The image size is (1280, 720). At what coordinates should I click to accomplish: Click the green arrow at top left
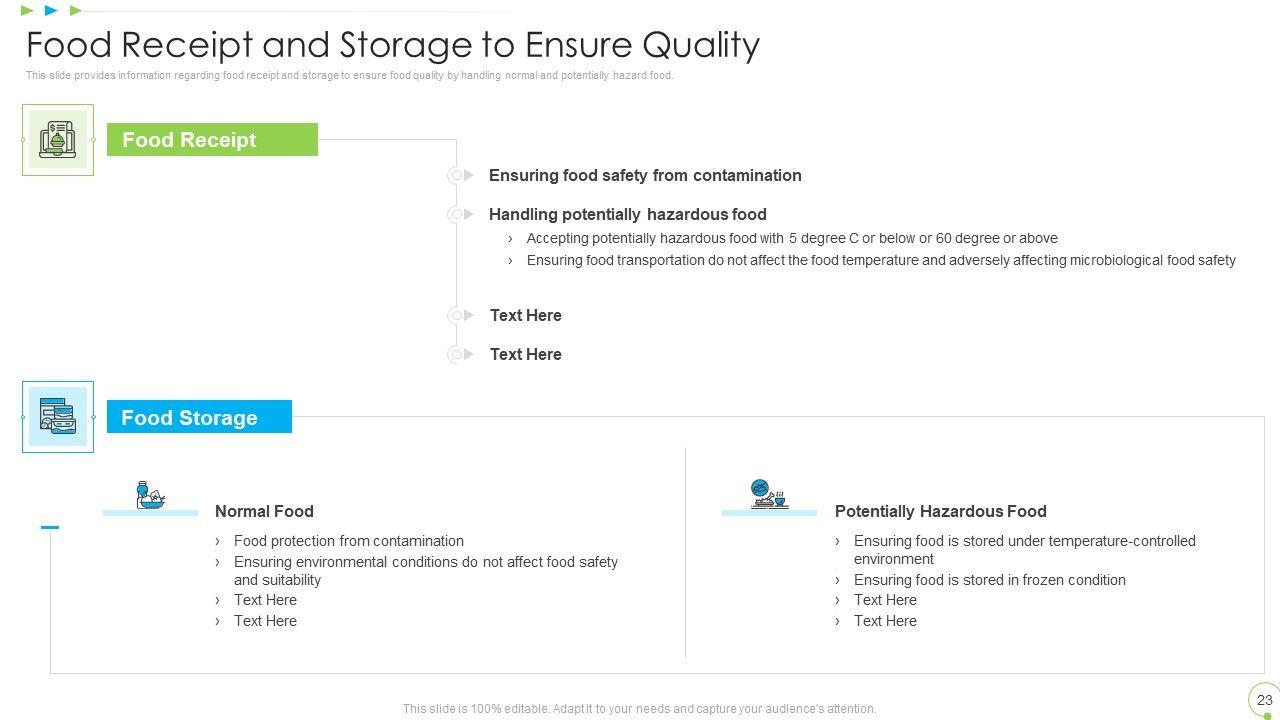click(x=27, y=11)
